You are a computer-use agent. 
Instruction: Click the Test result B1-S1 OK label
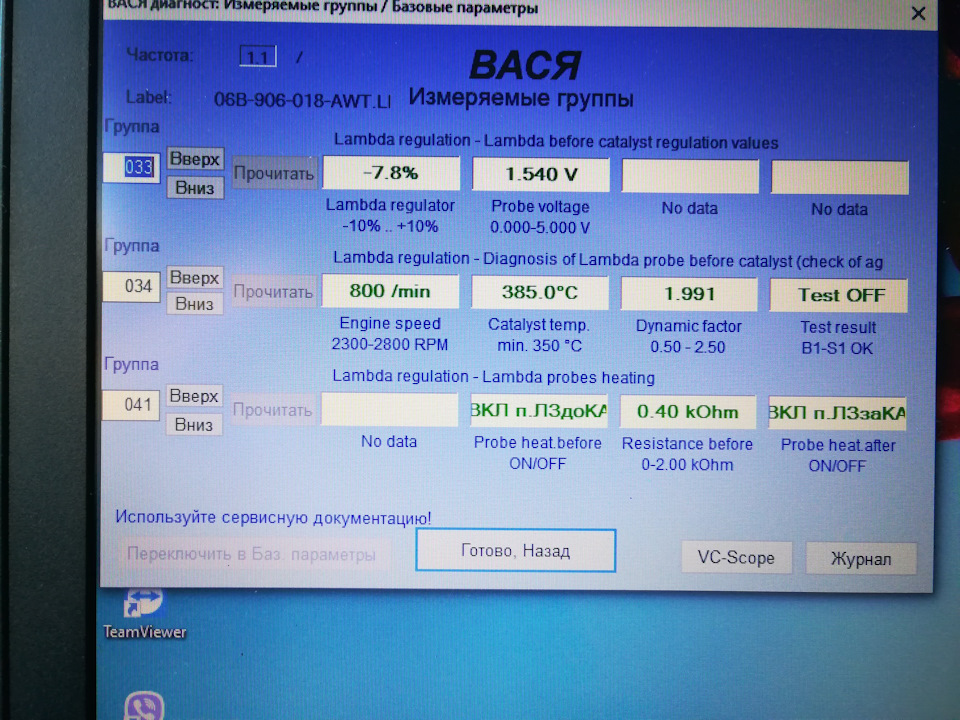pos(838,337)
